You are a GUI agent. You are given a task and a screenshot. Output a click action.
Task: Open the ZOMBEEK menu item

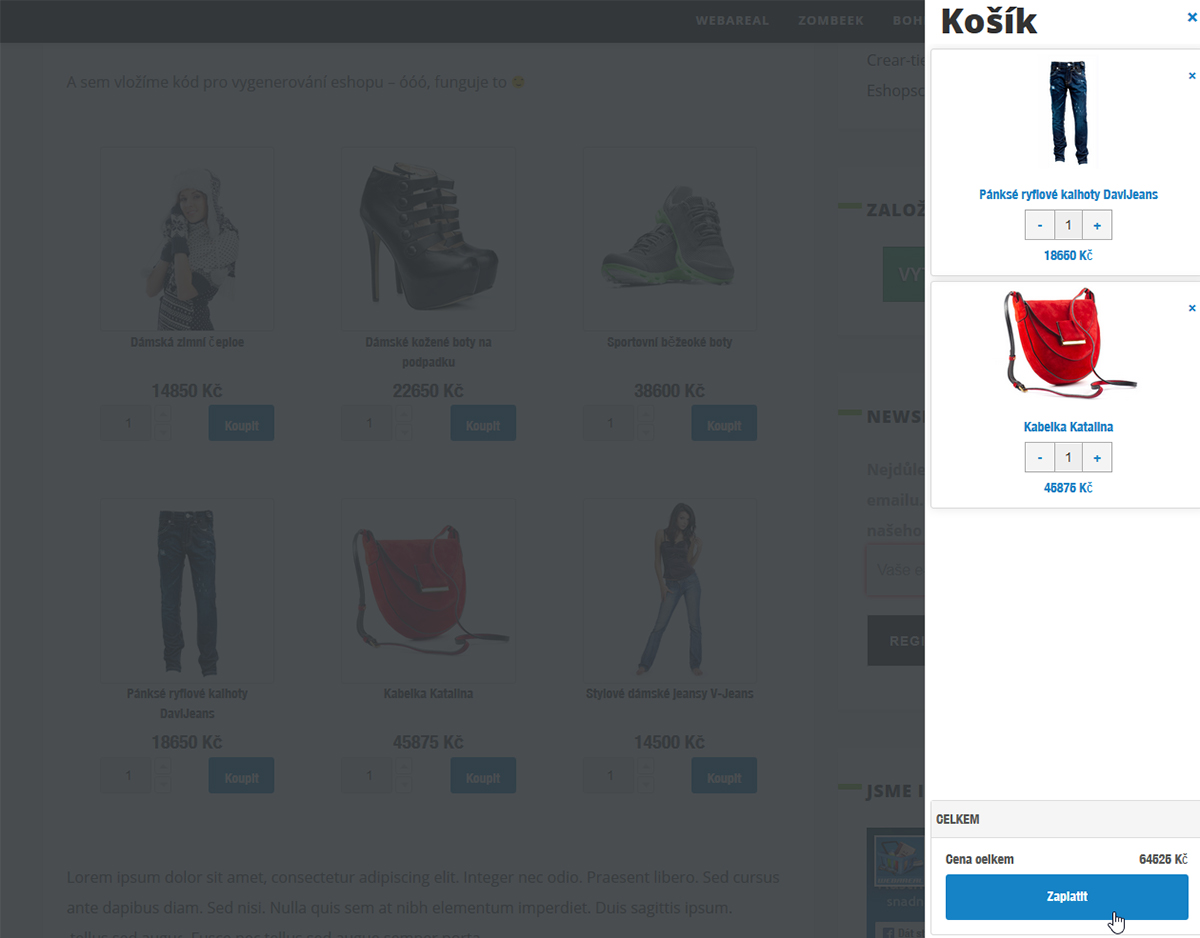831,21
